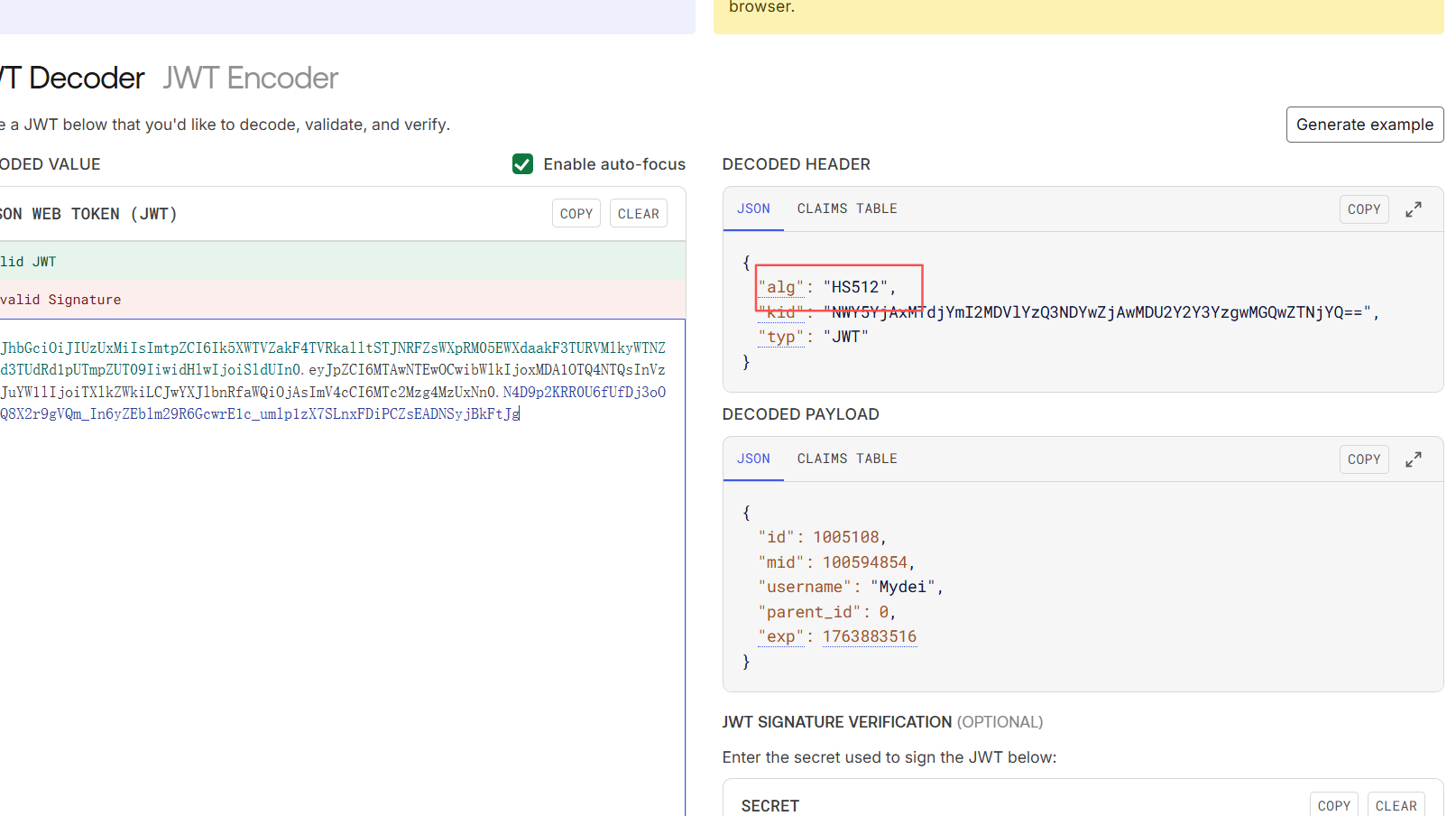Screen dimensions: 1456x816
Task: Click the Generate example button
Action: pyautogui.click(x=1365, y=125)
